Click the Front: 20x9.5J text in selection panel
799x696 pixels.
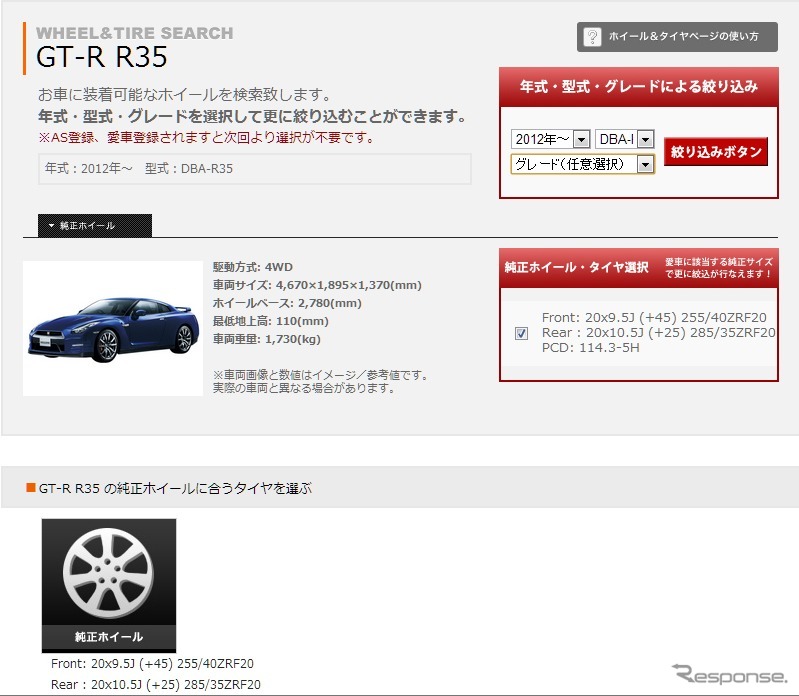point(654,317)
